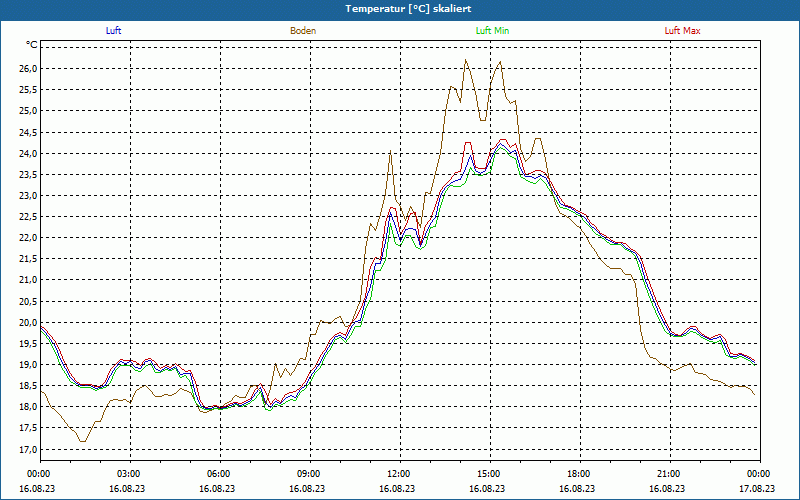Click the chart title 'Temperatur [°C] skaliert'
Image resolution: width=800 pixels, height=500 pixels.
click(408, 9)
